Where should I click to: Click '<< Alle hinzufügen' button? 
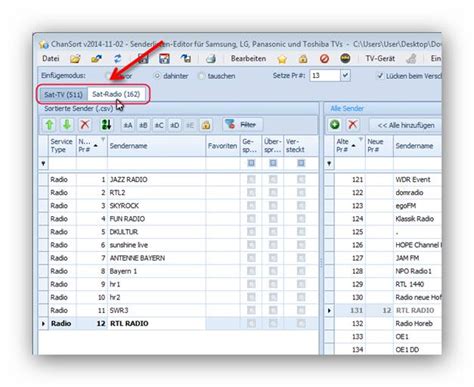pos(405,125)
